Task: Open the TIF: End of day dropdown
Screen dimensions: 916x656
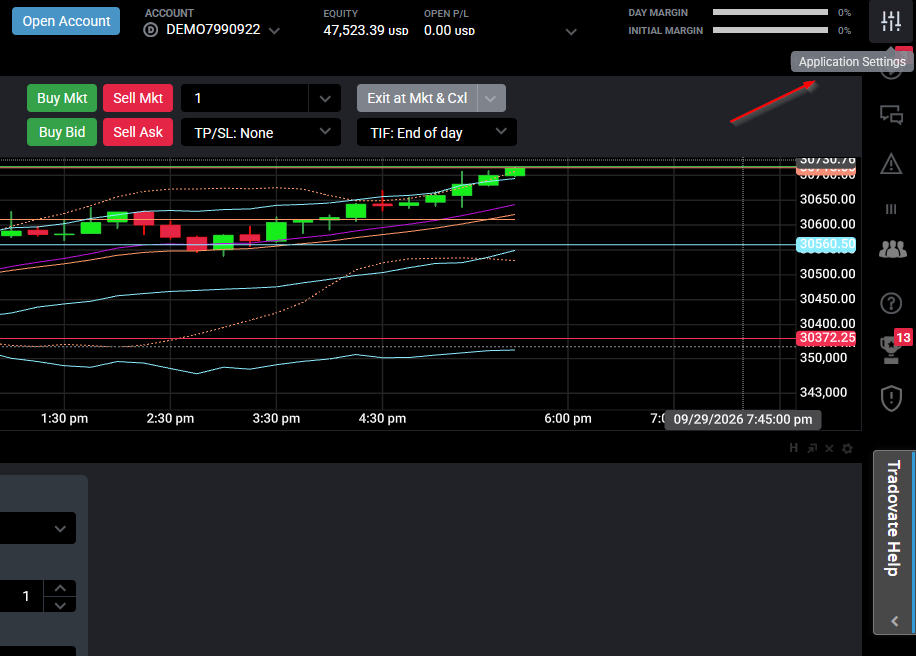Action: click(437, 132)
